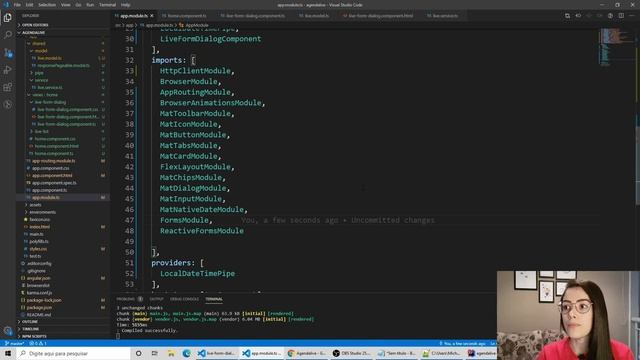Expand the live-list folder
Viewport: 640px width, 360px height.
coord(41,131)
